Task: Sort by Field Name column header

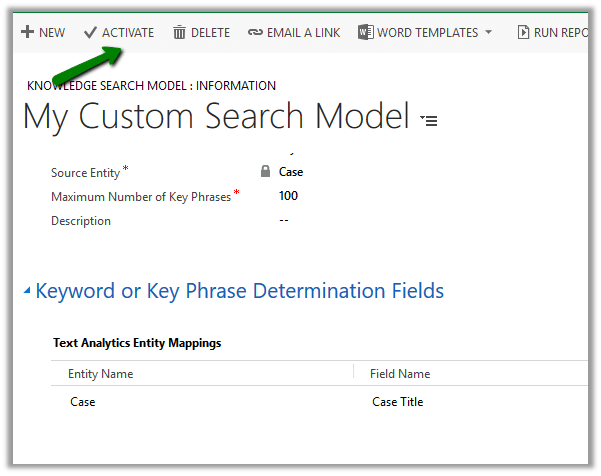Action: pyautogui.click(x=401, y=374)
